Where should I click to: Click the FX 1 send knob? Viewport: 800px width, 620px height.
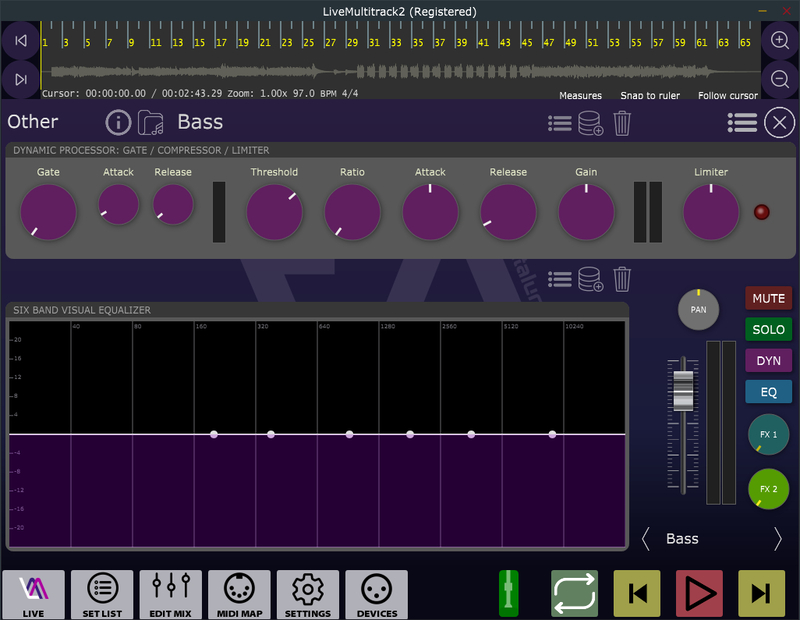pos(768,434)
